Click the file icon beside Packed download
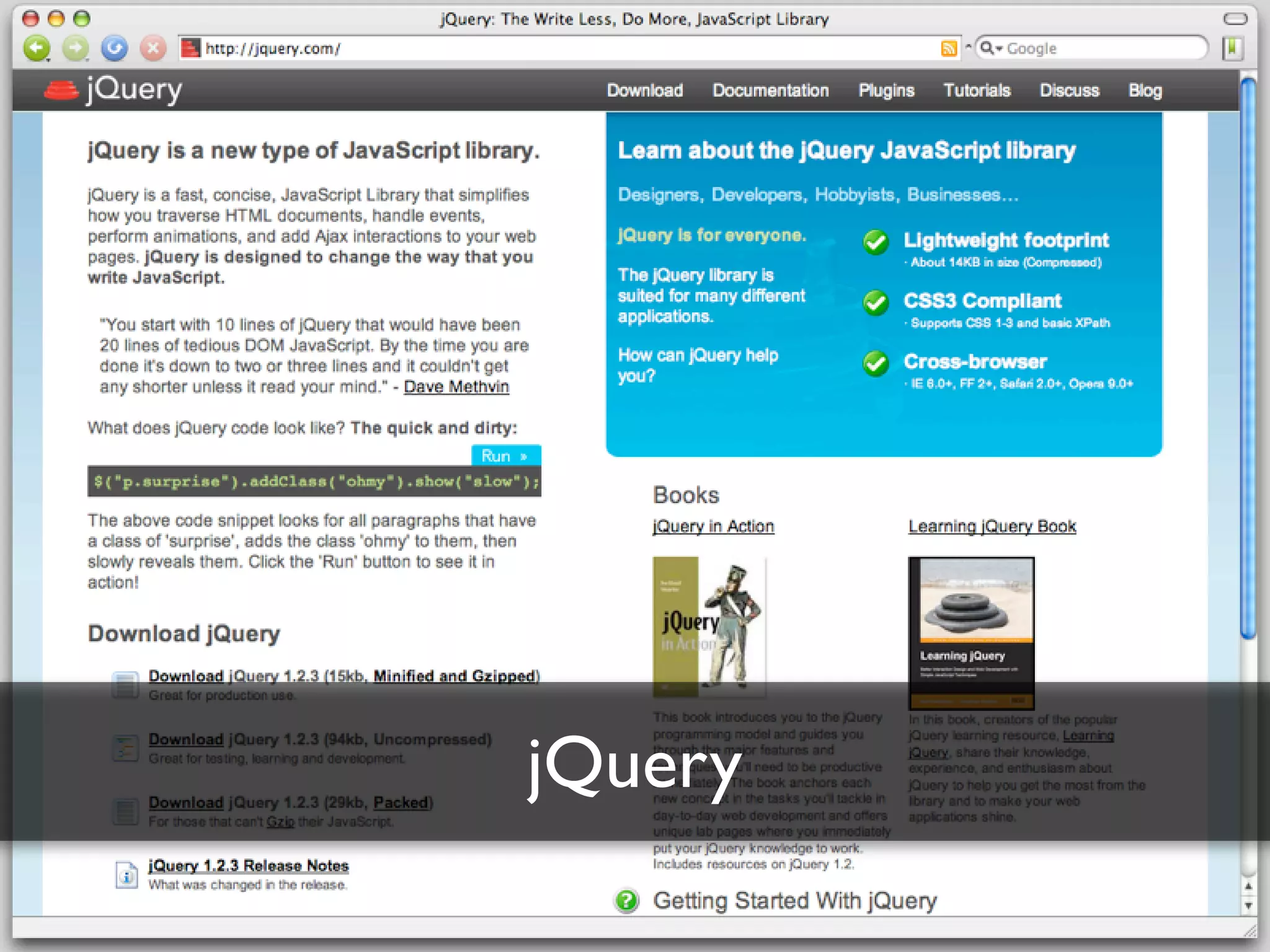 click(126, 811)
